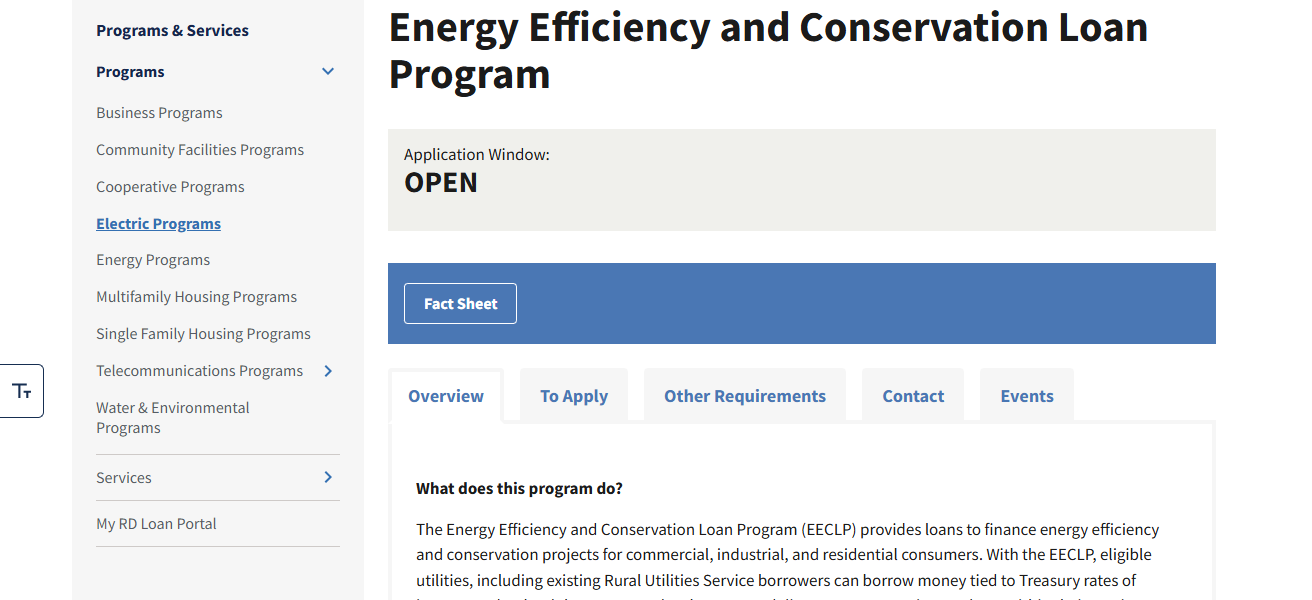Open Water & Environmental Programs
Screen dimensions: 1312x600
coord(172,418)
